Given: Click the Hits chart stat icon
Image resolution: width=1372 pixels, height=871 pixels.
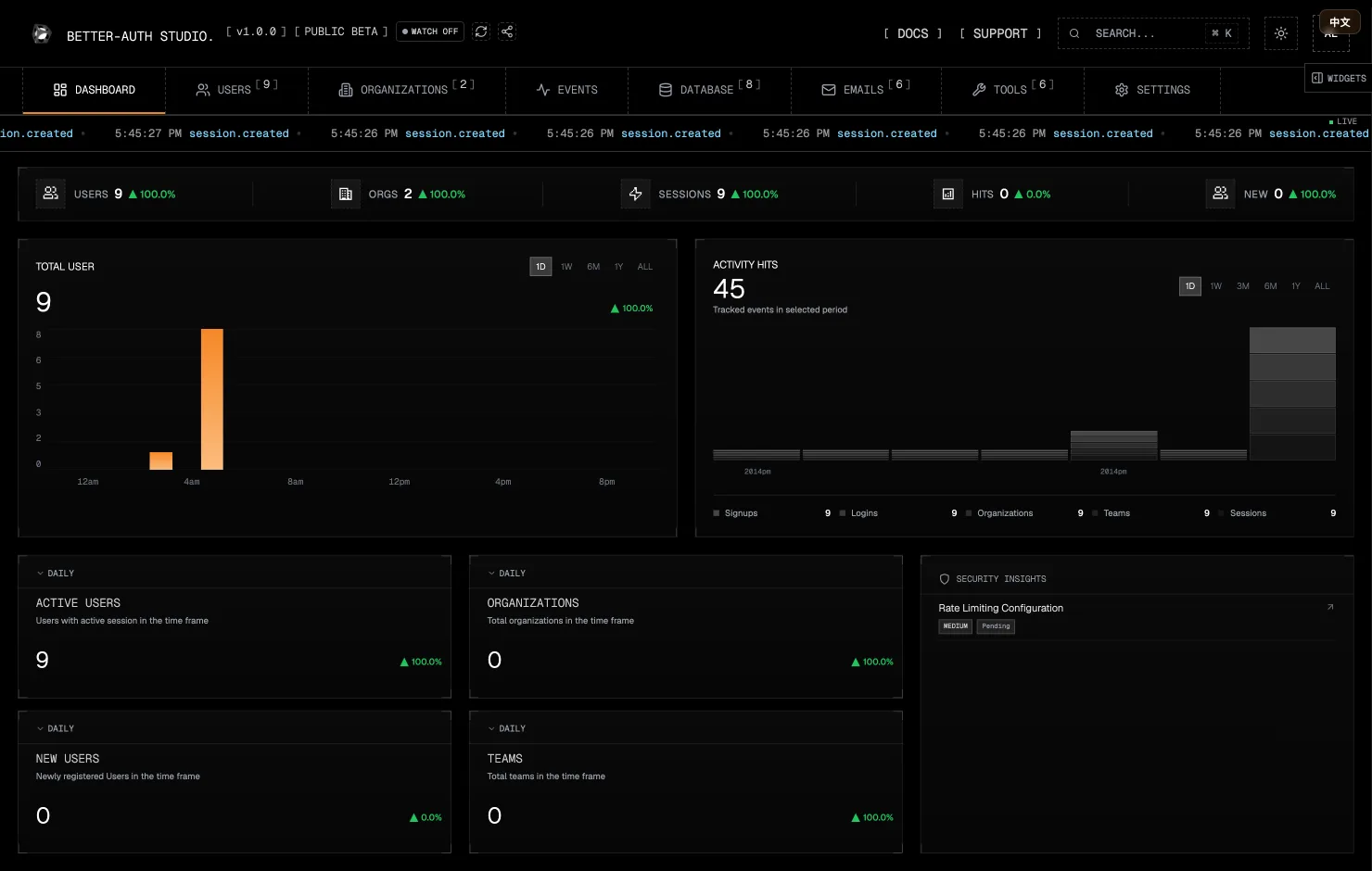Looking at the screenshot, I should 948,194.
